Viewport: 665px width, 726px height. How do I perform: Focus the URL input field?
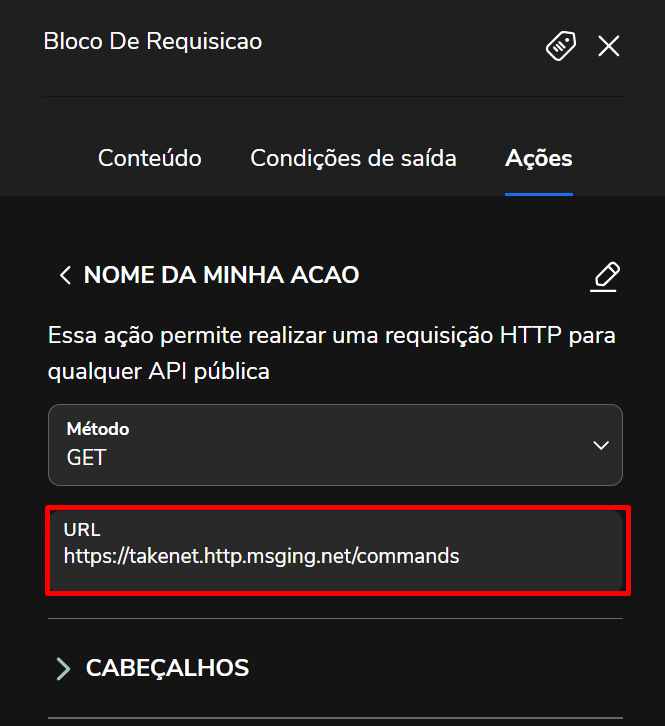tap(338, 551)
